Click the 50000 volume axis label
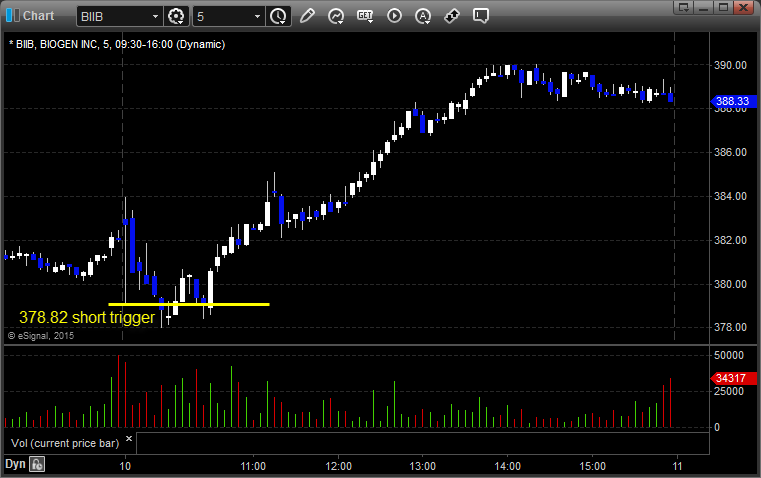This screenshot has height=478, width=761. click(728, 355)
